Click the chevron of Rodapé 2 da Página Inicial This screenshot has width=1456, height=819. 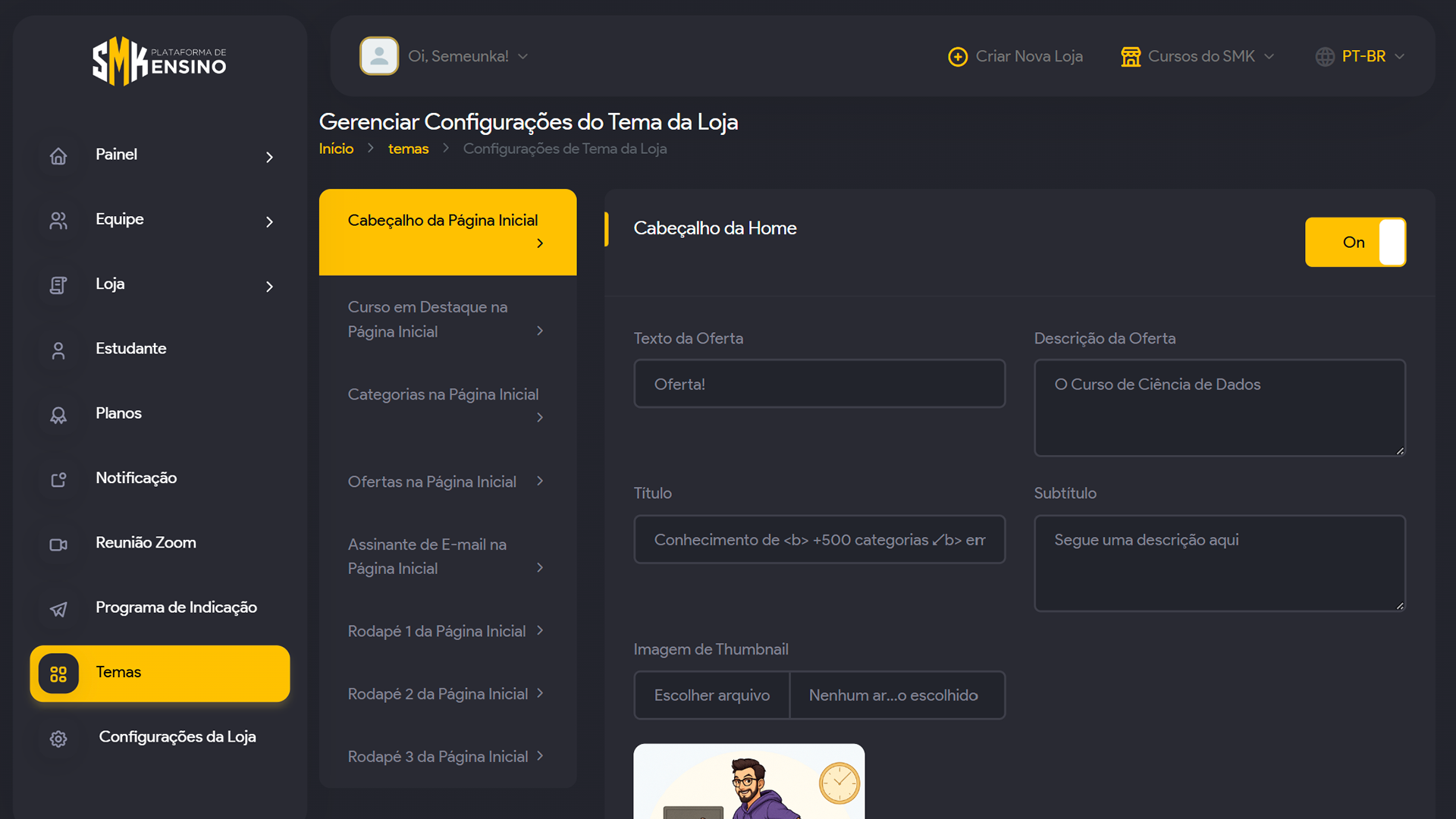540,693
